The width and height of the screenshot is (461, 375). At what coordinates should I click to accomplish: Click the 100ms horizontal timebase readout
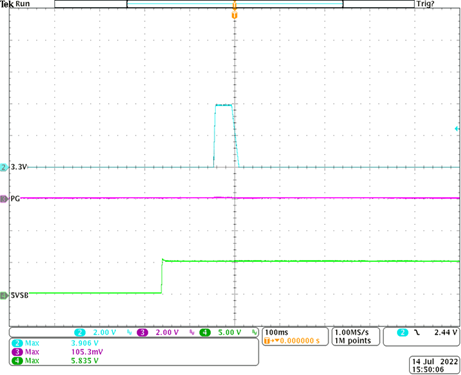pos(276,332)
